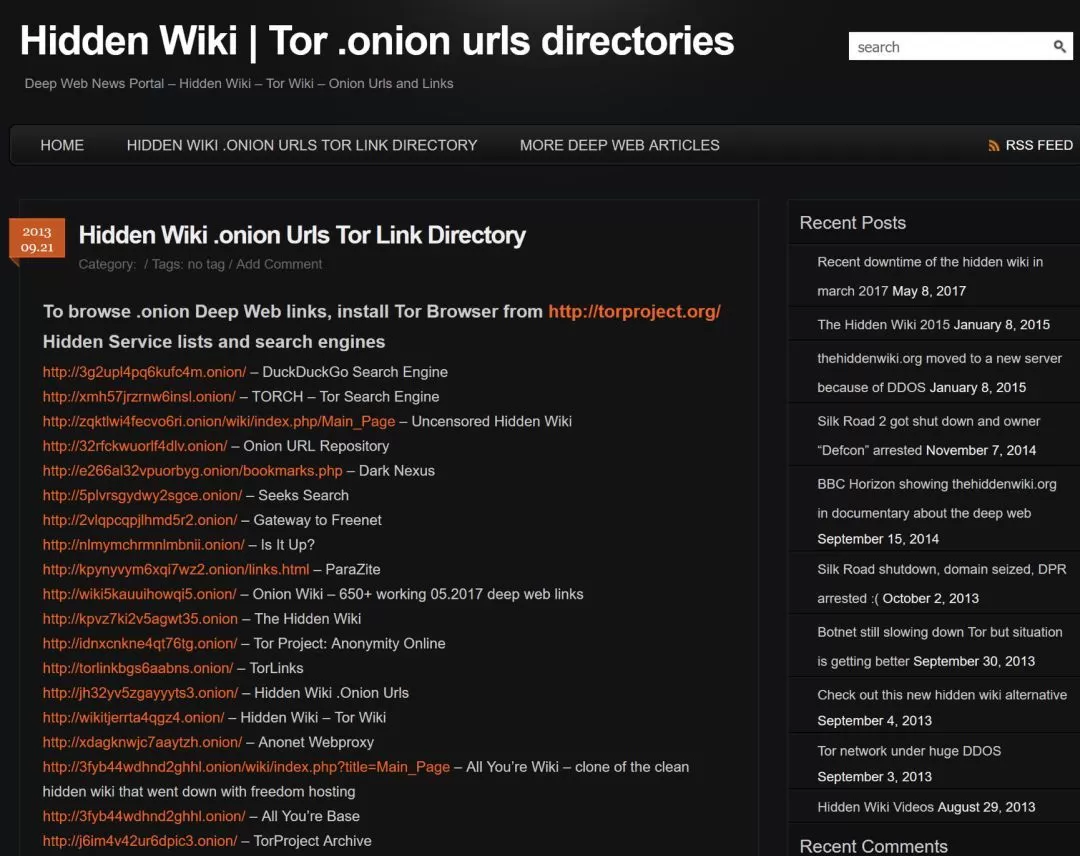Open the TORCH Tor Search Engine onion link
1080x856 pixels.
(x=139, y=397)
